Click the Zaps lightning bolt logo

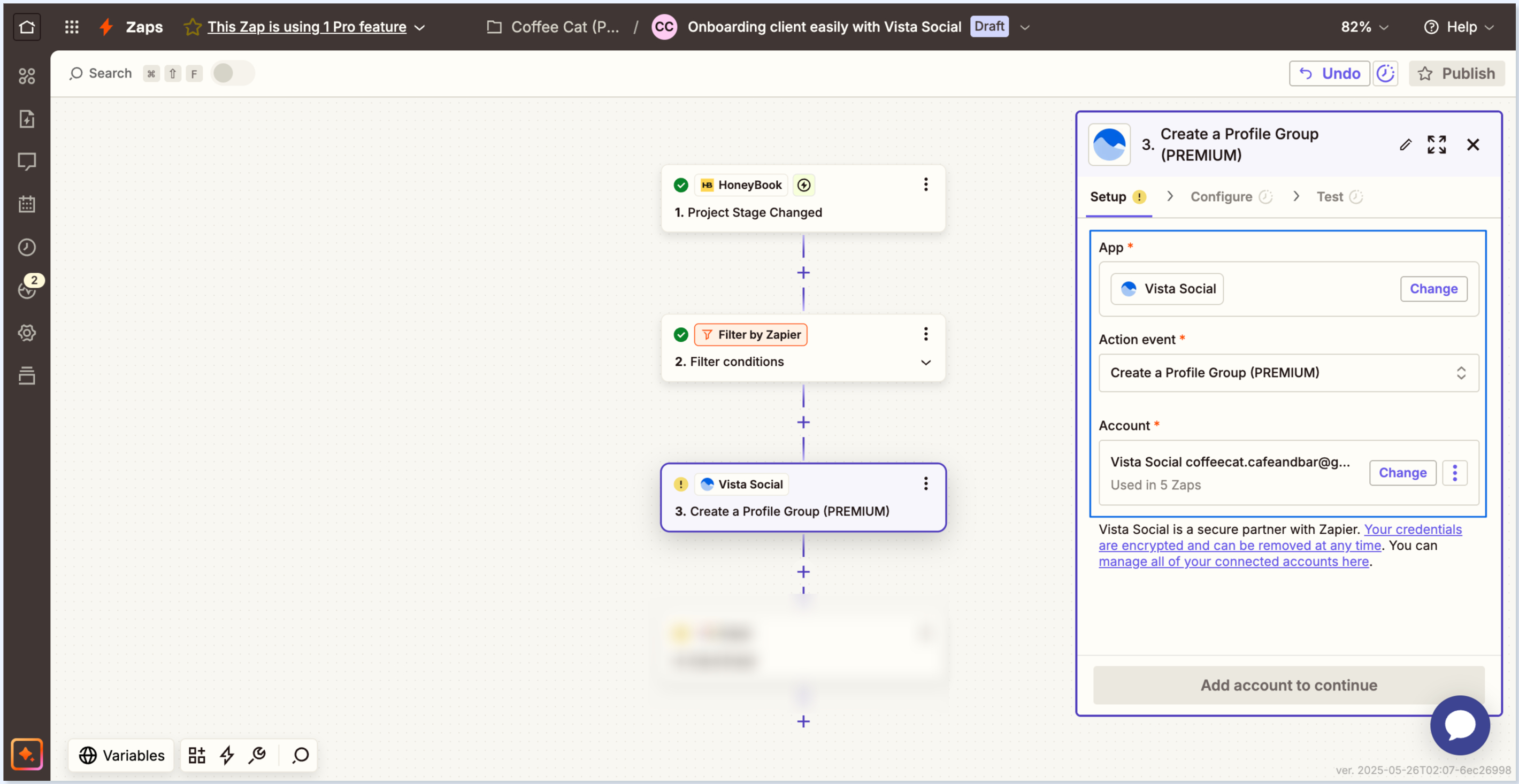(106, 27)
